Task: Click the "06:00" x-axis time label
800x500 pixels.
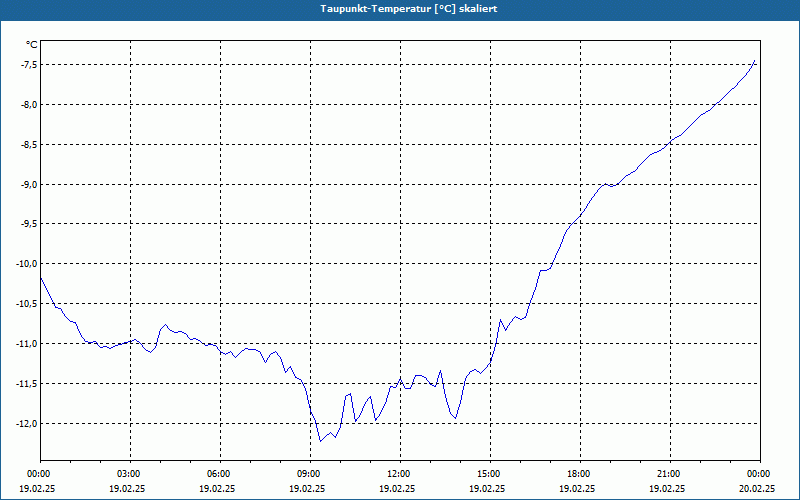Action: [x=217, y=474]
